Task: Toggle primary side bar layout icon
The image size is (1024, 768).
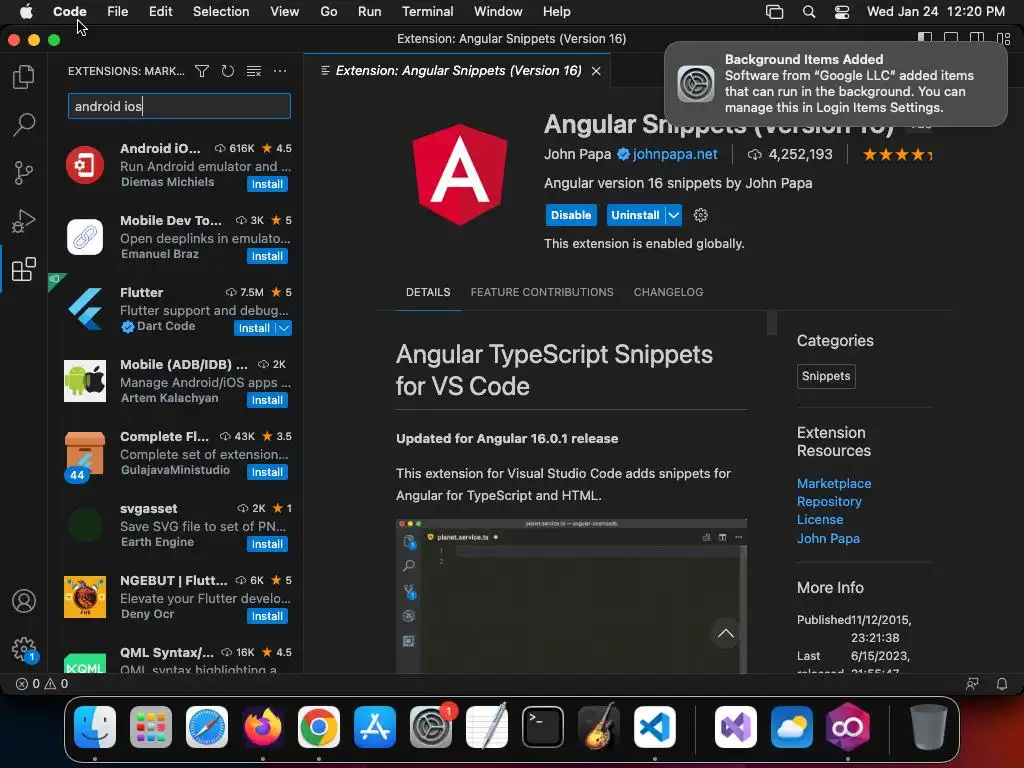Action: (x=925, y=39)
